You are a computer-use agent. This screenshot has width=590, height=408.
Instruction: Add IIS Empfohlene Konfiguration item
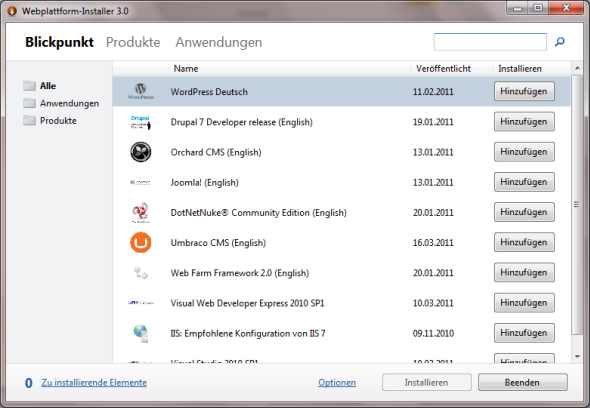[x=524, y=333]
